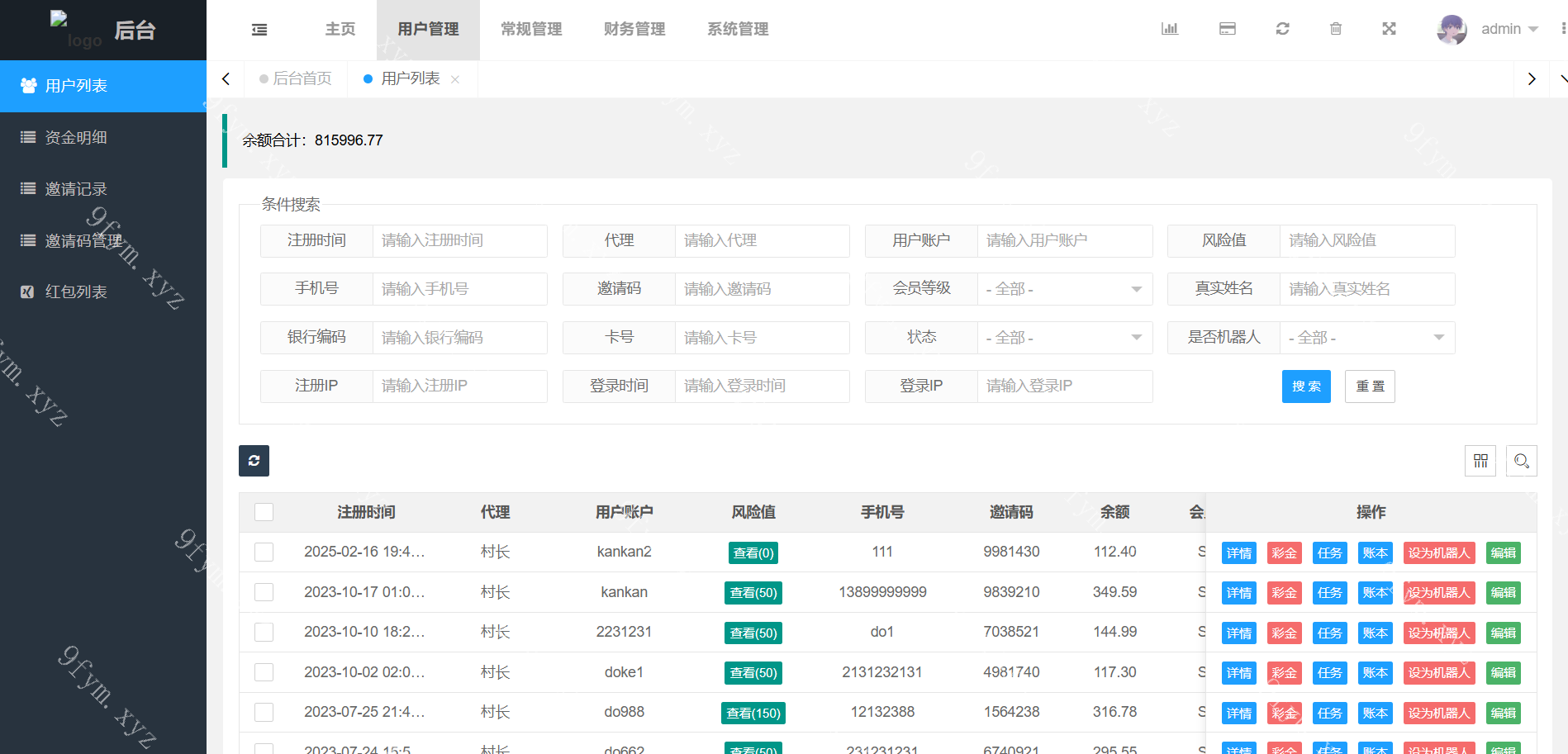Focus the 注册时间 input field
The width and height of the screenshot is (1568, 754).
point(460,241)
